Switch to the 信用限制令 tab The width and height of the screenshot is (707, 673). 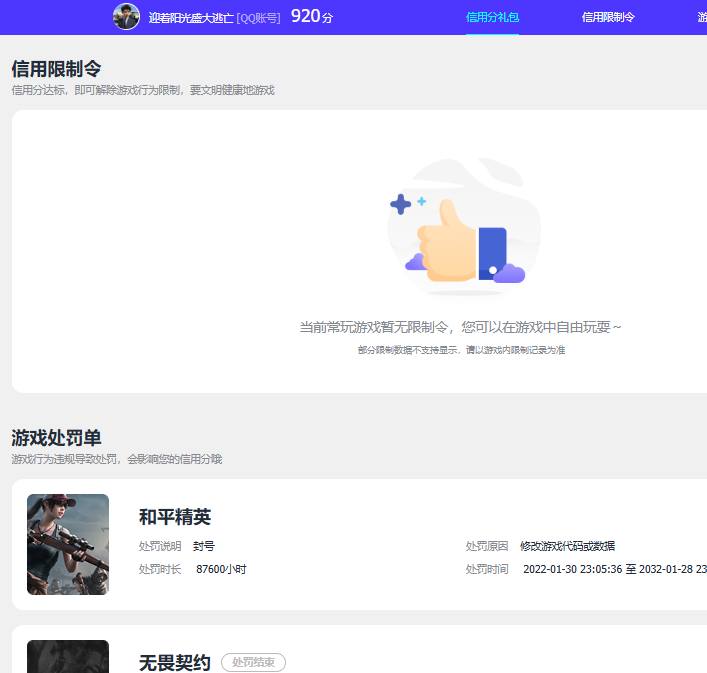[x=608, y=17]
